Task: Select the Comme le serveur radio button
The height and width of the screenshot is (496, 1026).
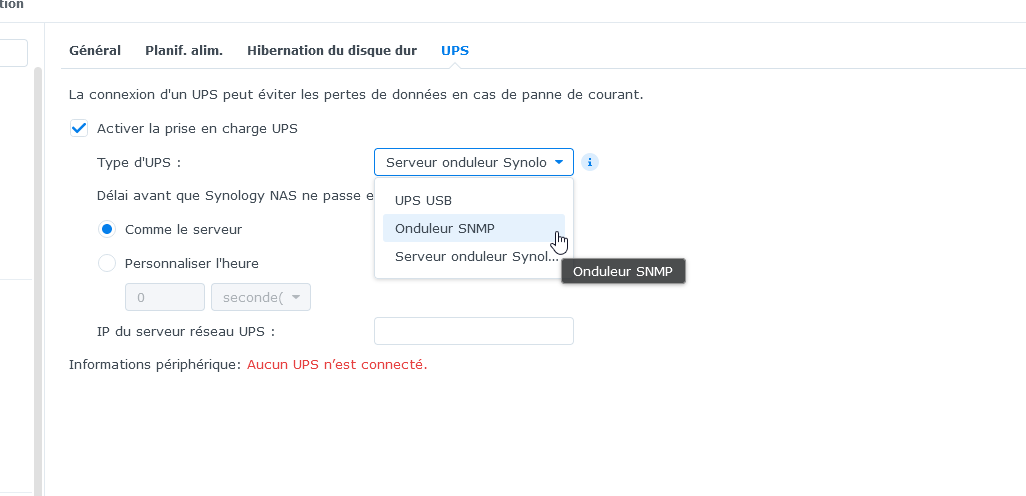Action: 107,230
